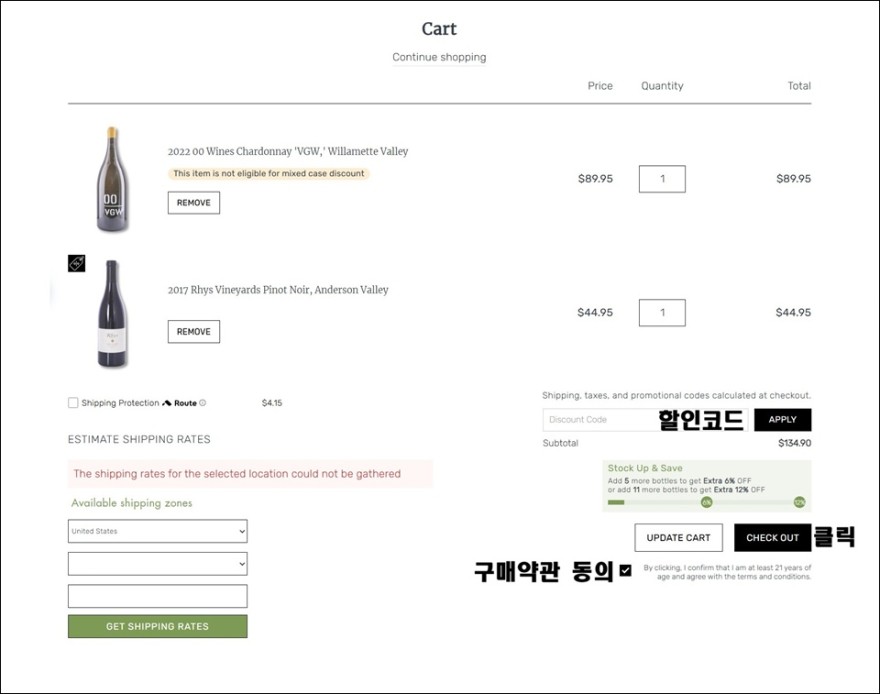This screenshot has width=880, height=694.
Task: Open the 2017 Rhys Vineyards Pinot Noir title
Action: 278,290
